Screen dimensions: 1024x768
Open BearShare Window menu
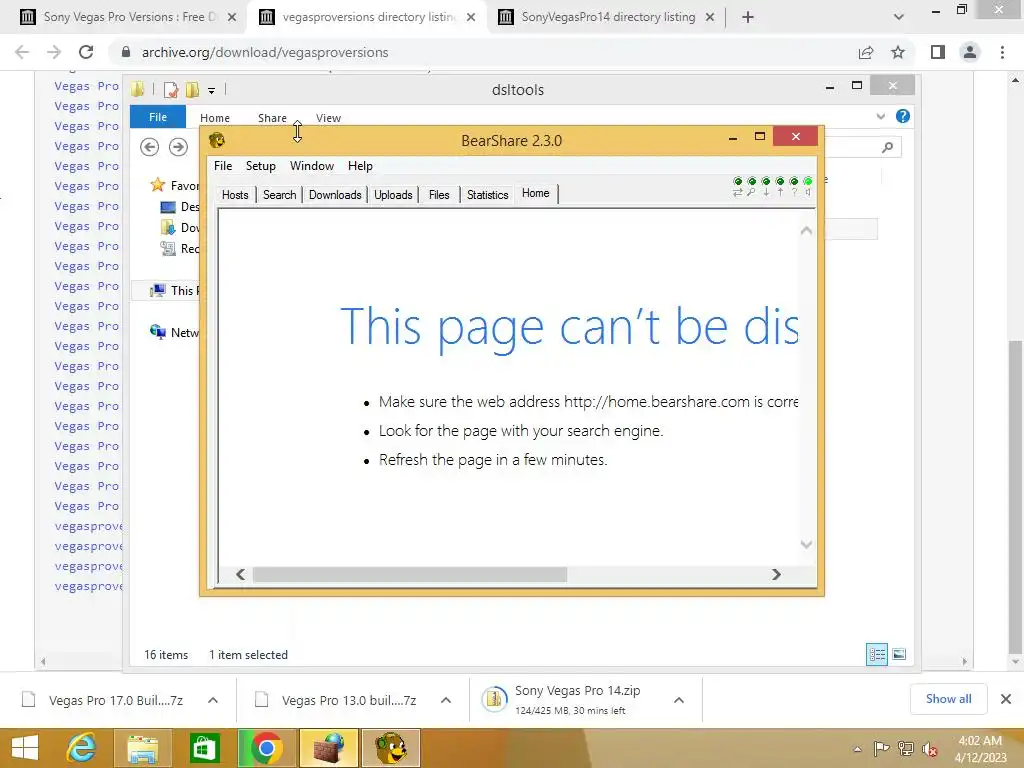click(x=312, y=166)
